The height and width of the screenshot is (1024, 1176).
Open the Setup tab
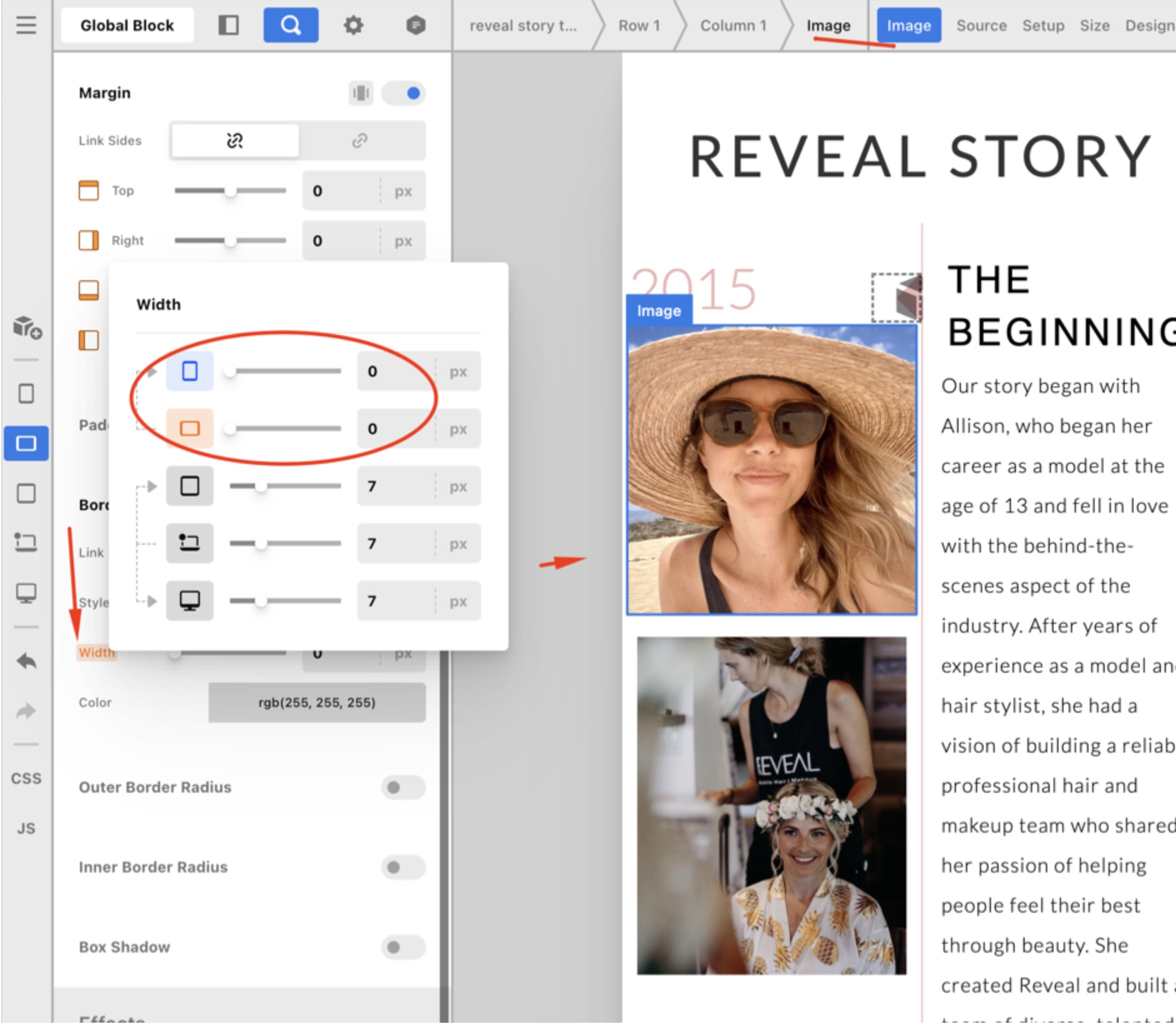point(1043,26)
